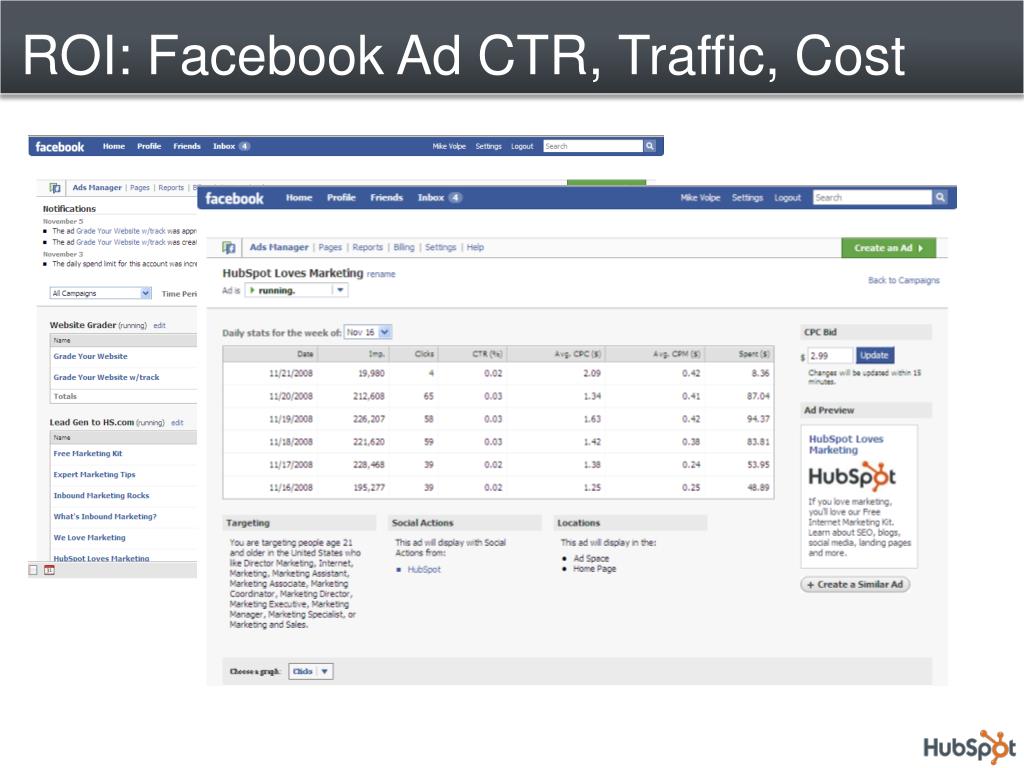This screenshot has width=1024, height=768.
Task: Click the 'CTR (%)' column header
Action: pos(487,354)
